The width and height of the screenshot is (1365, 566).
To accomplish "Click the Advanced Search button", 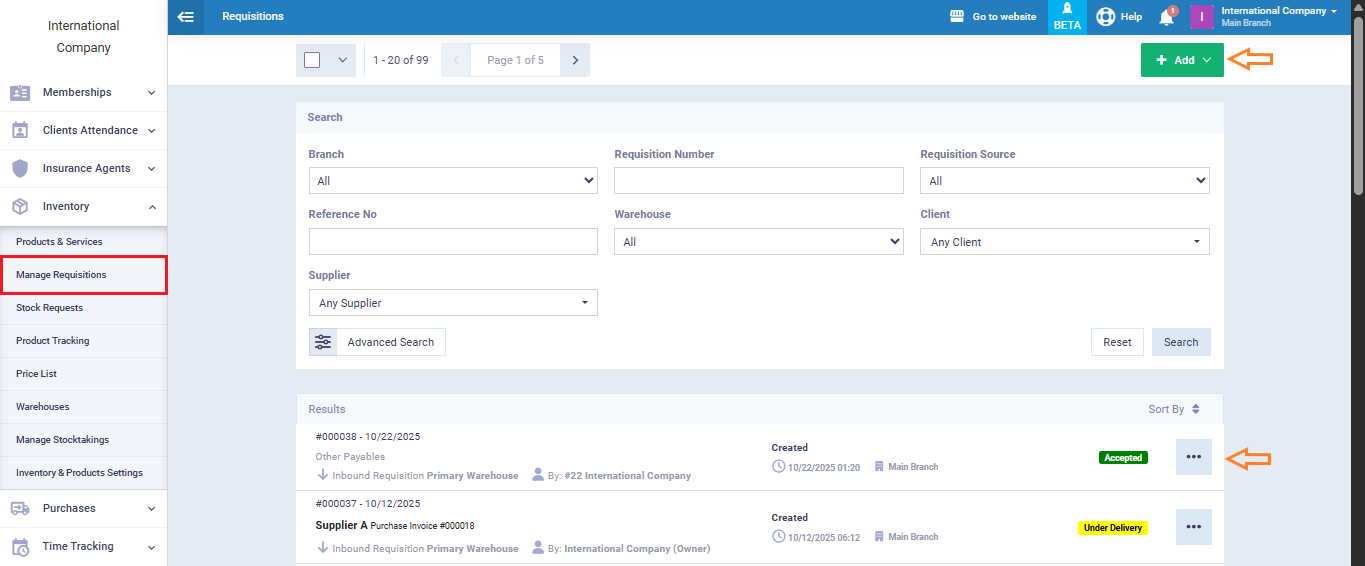I will 377,342.
